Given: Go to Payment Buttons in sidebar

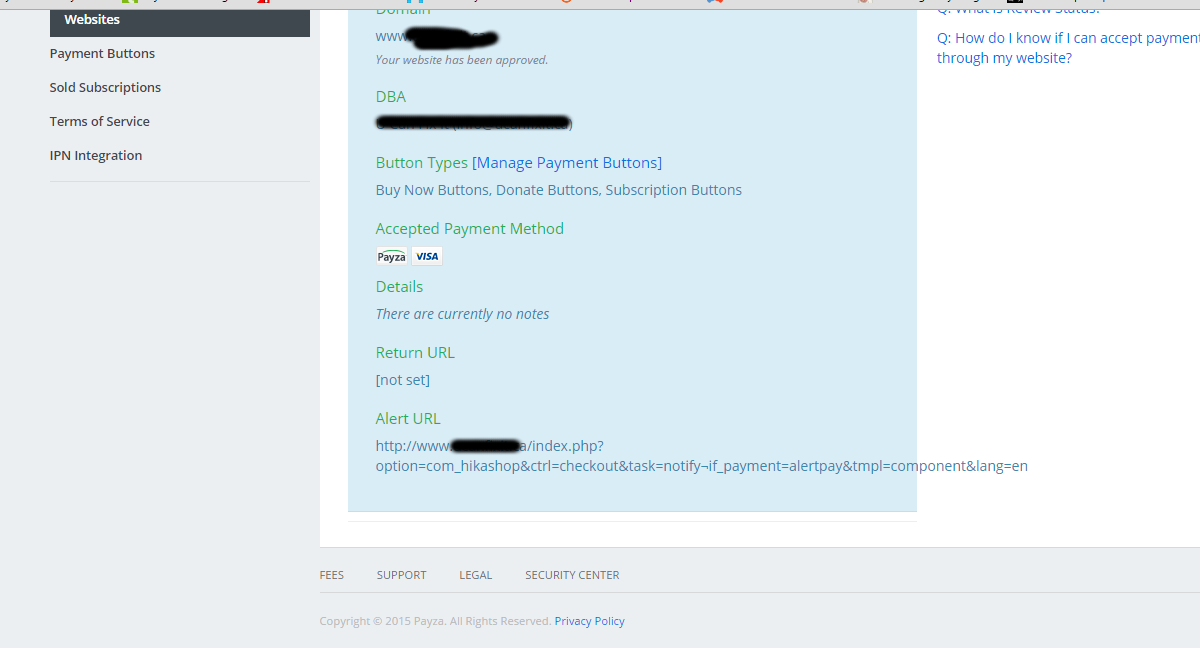Looking at the screenshot, I should click(102, 54).
